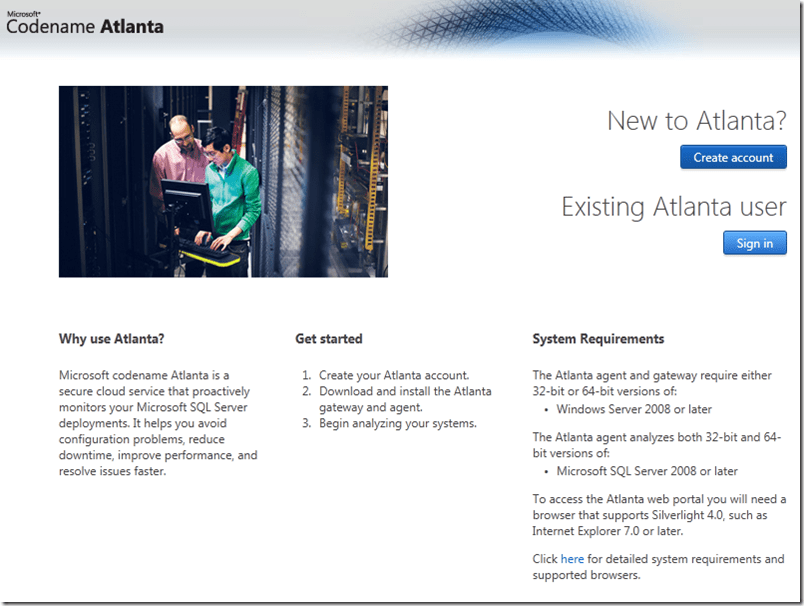This screenshot has width=804, height=606.
Task: Click the paragraph describing the secure cloud service
Action: click(x=158, y=423)
